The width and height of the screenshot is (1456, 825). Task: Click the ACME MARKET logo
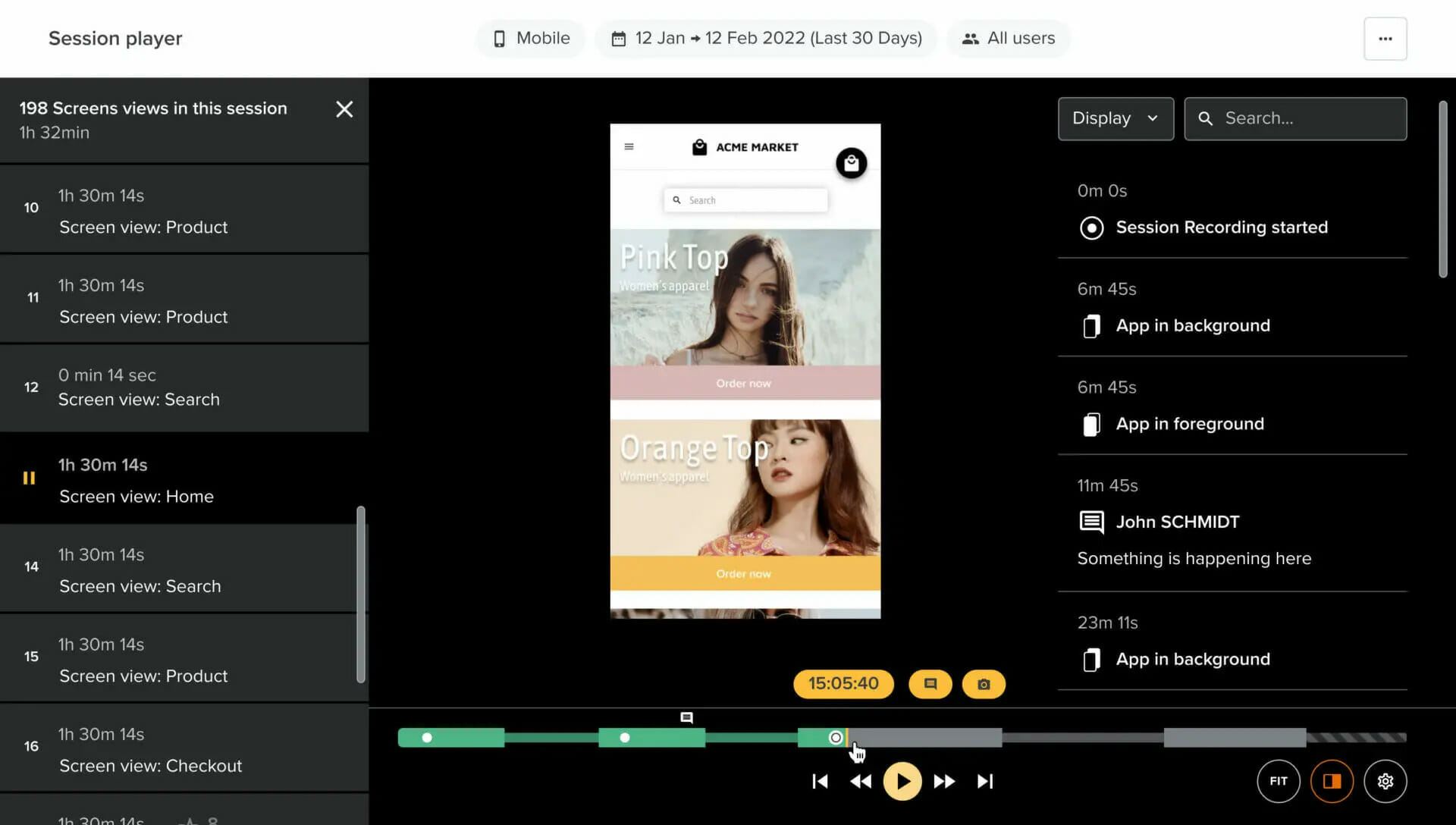745,147
